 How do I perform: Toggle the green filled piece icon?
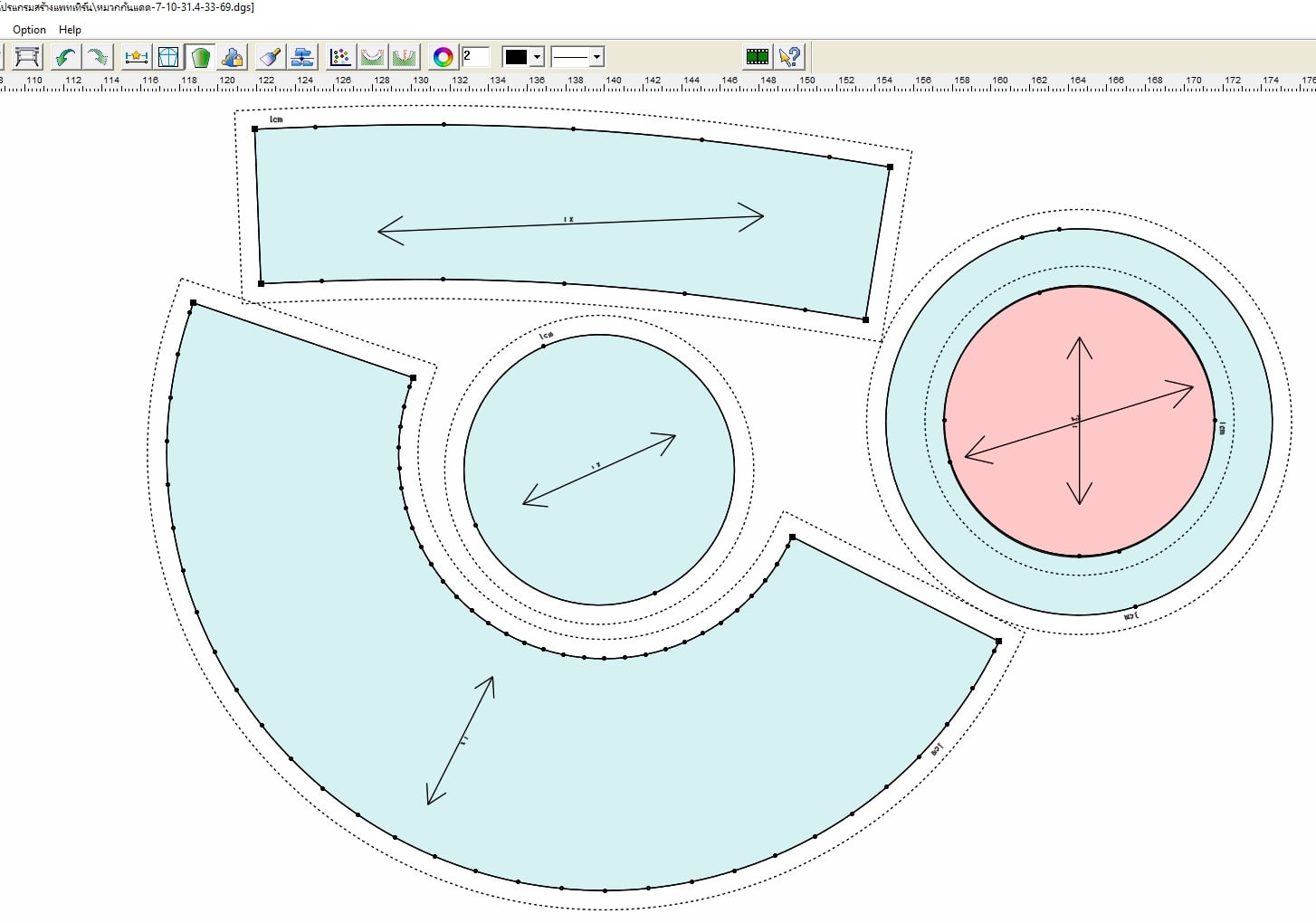[200, 57]
